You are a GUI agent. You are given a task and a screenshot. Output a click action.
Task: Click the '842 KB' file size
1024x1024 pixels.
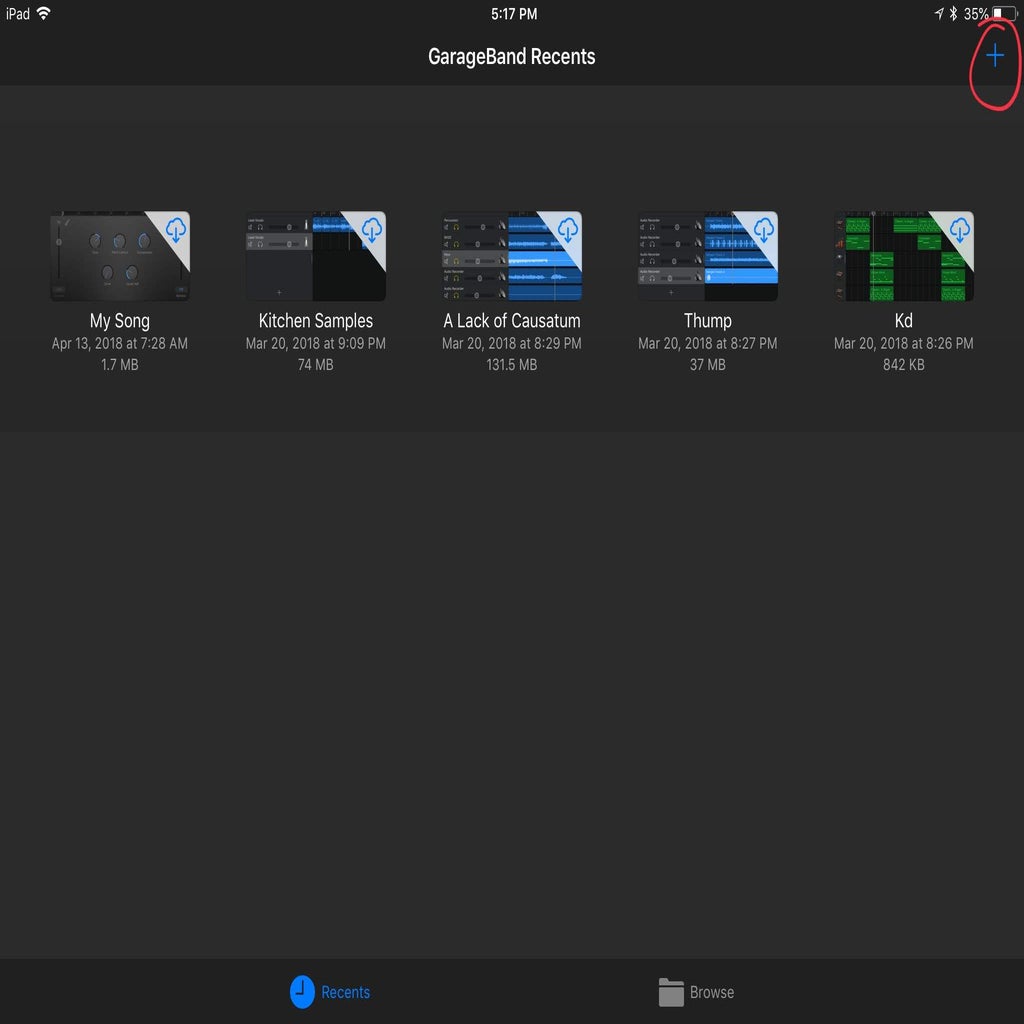(x=903, y=365)
